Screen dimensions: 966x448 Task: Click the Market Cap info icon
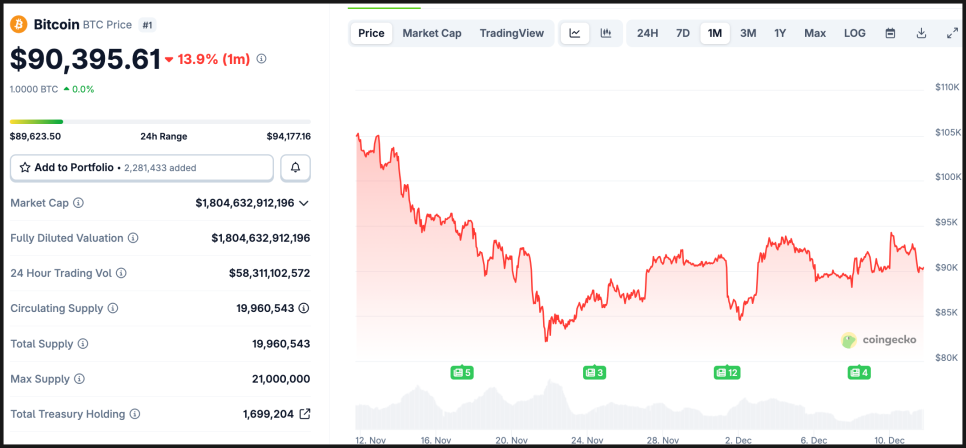coord(79,203)
